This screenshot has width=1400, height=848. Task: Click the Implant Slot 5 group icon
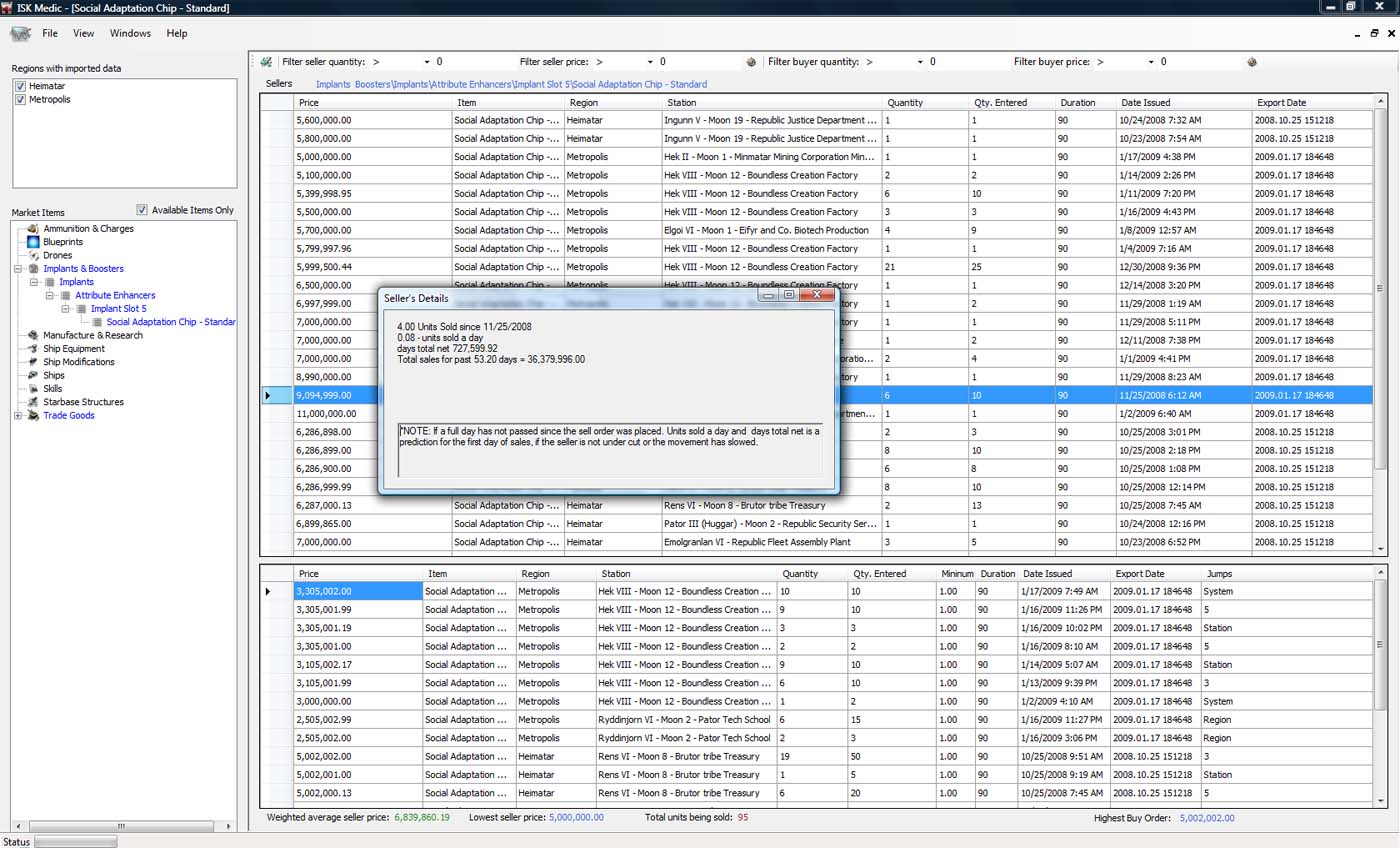tap(81, 309)
